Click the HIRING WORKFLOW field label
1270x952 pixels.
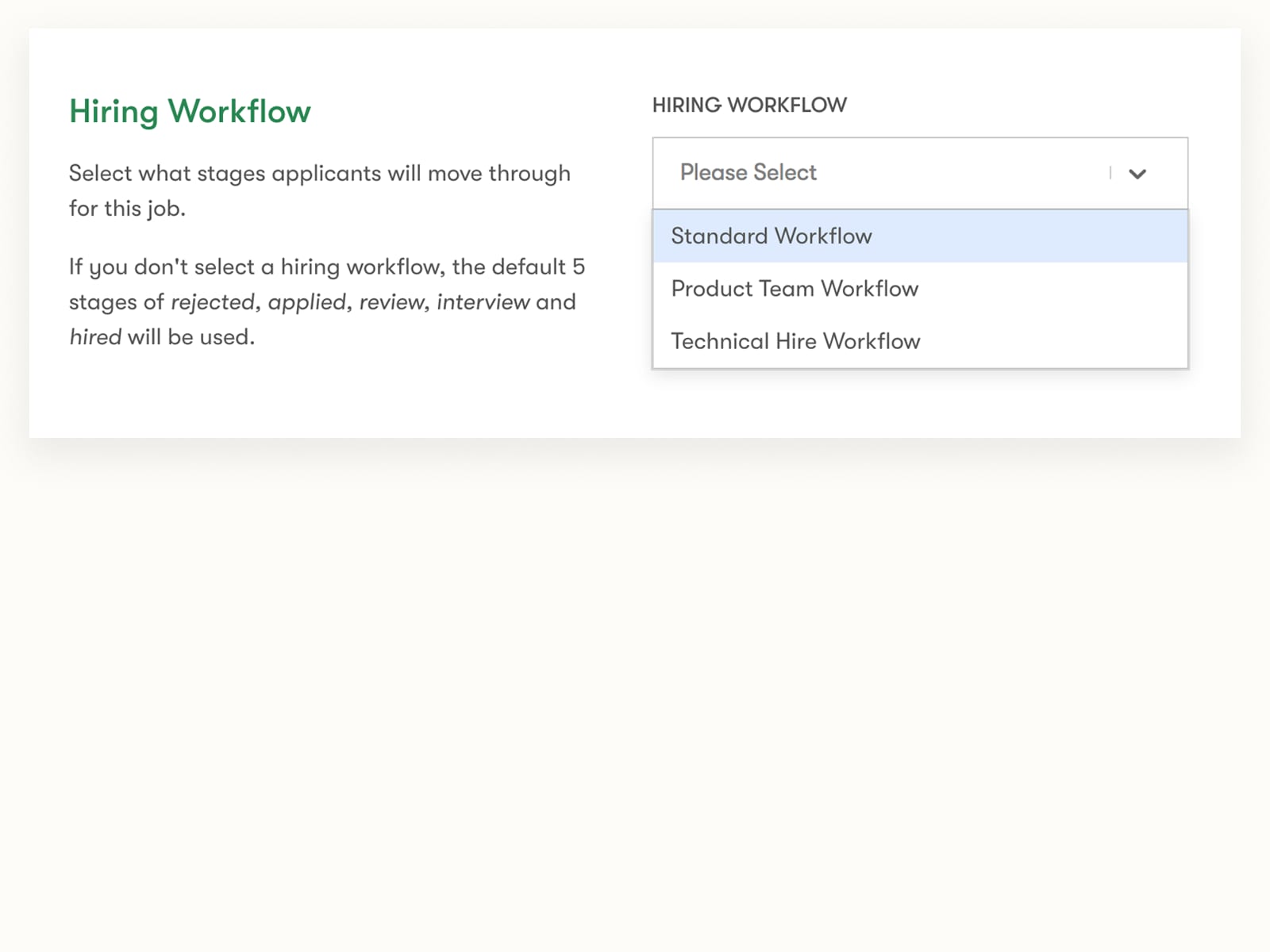click(749, 104)
